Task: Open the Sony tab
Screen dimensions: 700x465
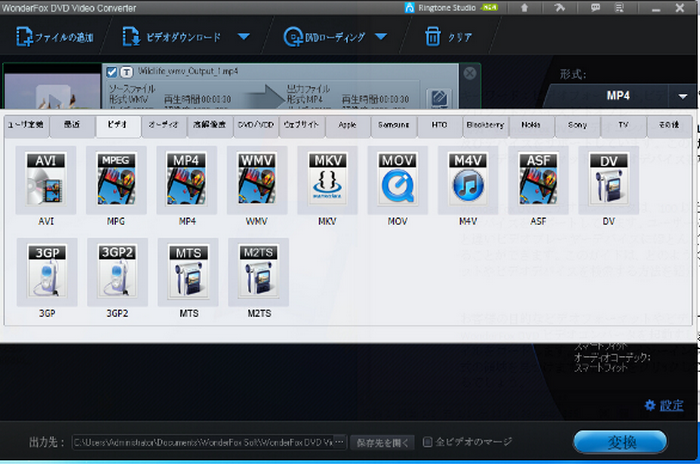Action: 578,125
